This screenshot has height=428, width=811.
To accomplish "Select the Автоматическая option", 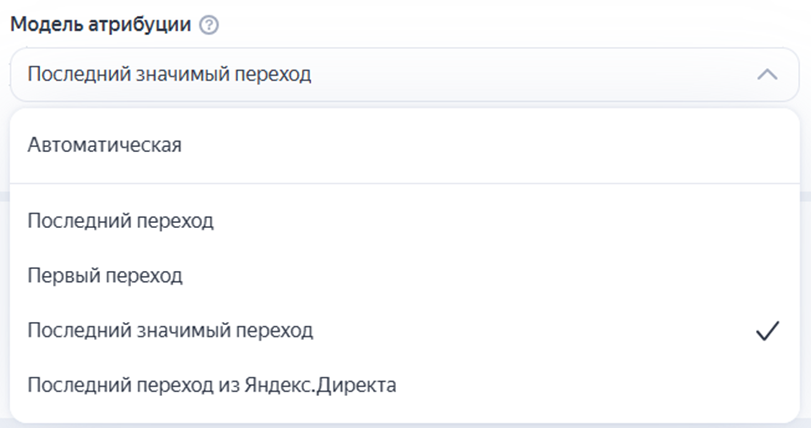I will click(105, 145).
